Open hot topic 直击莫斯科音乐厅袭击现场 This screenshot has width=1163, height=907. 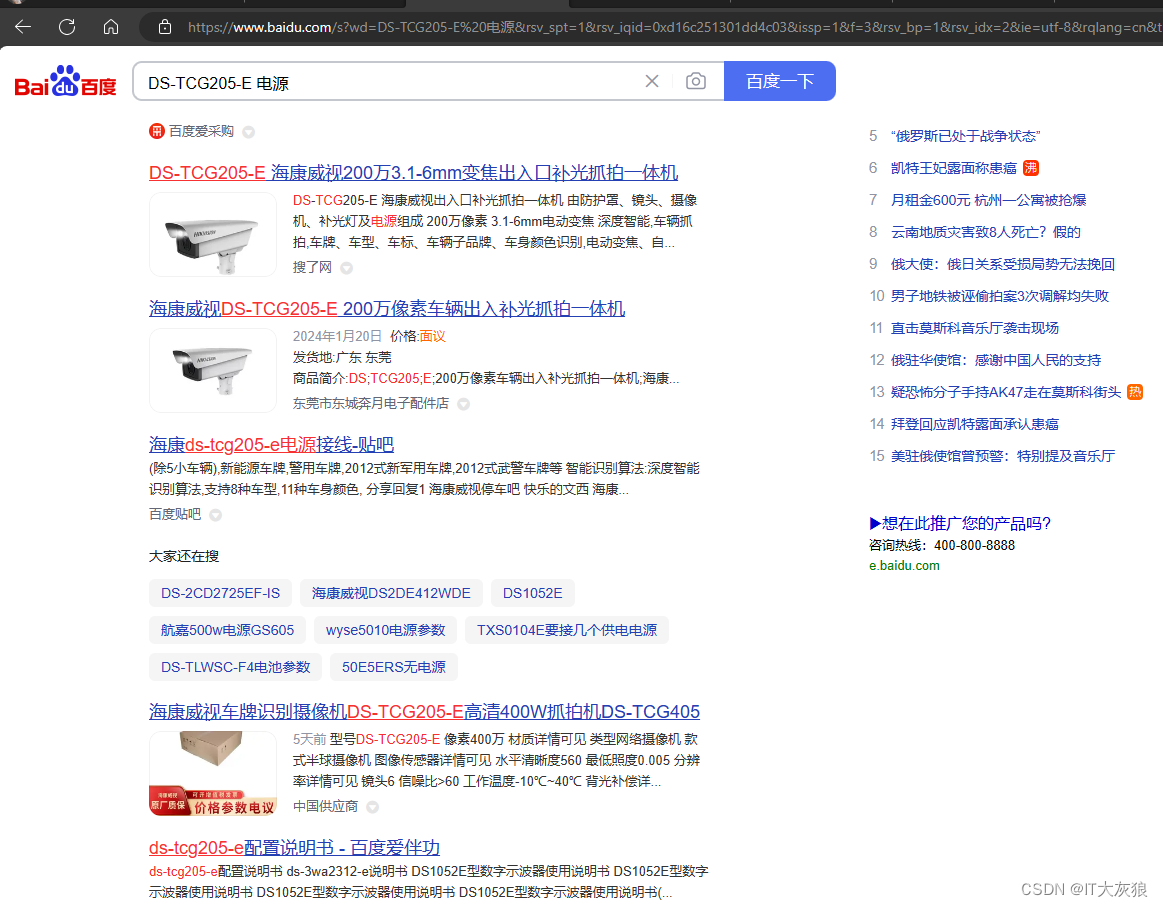[974, 328]
